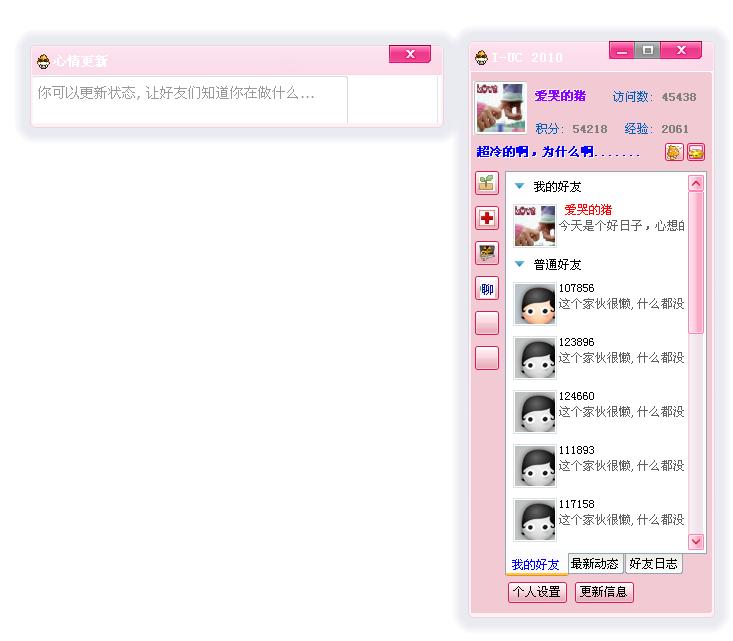The height and width of the screenshot is (641, 733).
Task: Click the 积分 value 54218
Action: click(589, 129)
